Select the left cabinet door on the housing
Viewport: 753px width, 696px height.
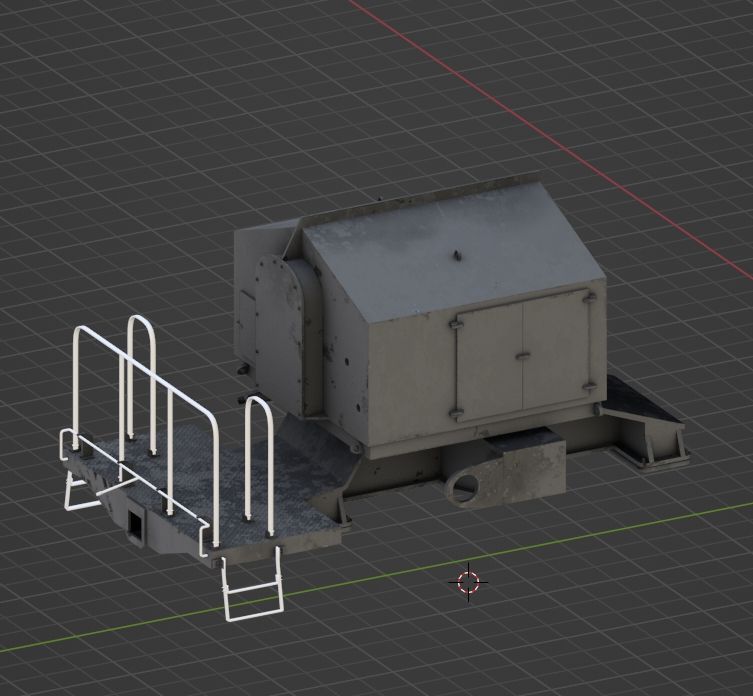[x=488, y=363]
